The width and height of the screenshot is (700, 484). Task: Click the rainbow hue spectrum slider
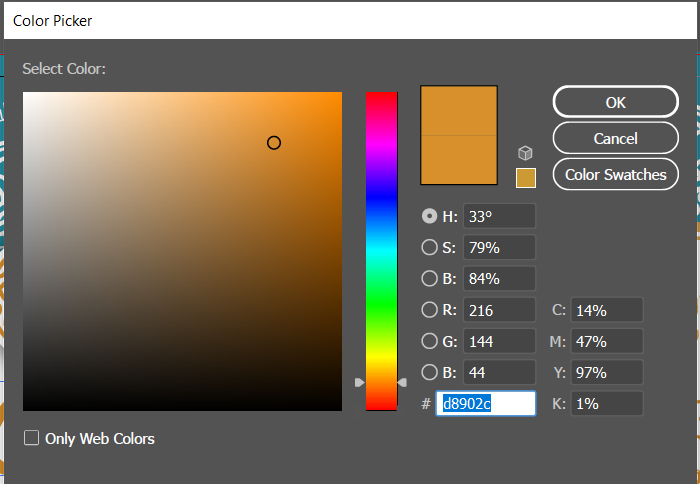point(381,250)
